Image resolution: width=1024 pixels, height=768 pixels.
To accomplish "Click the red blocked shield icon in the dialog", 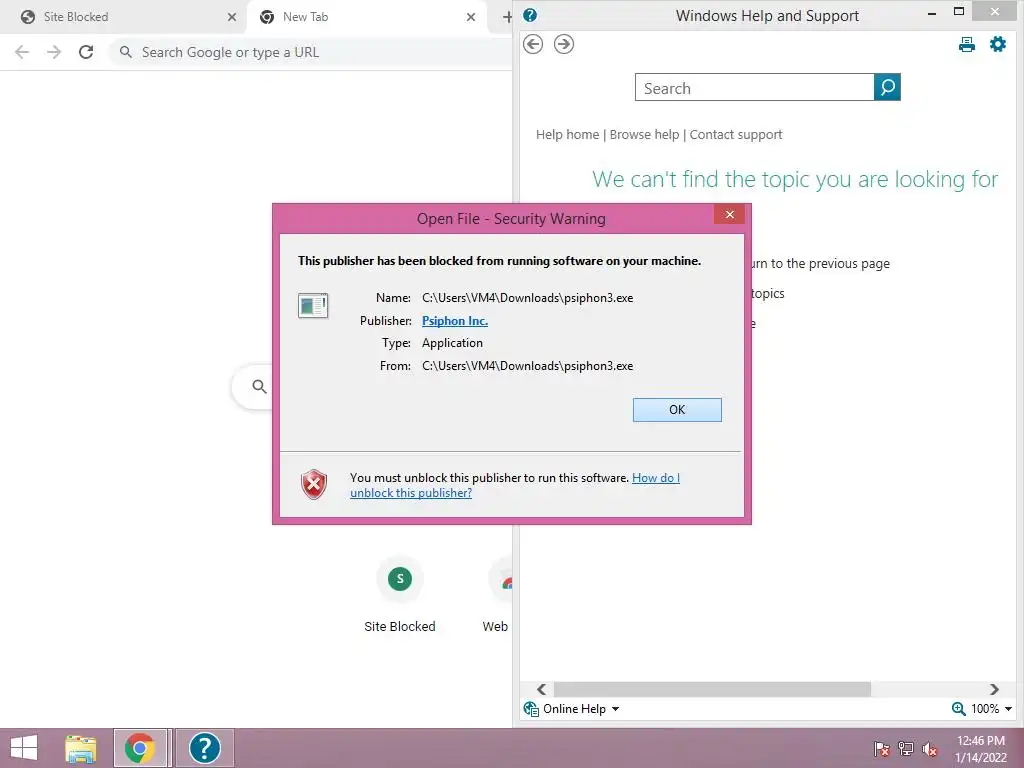I will pos(313,485).
